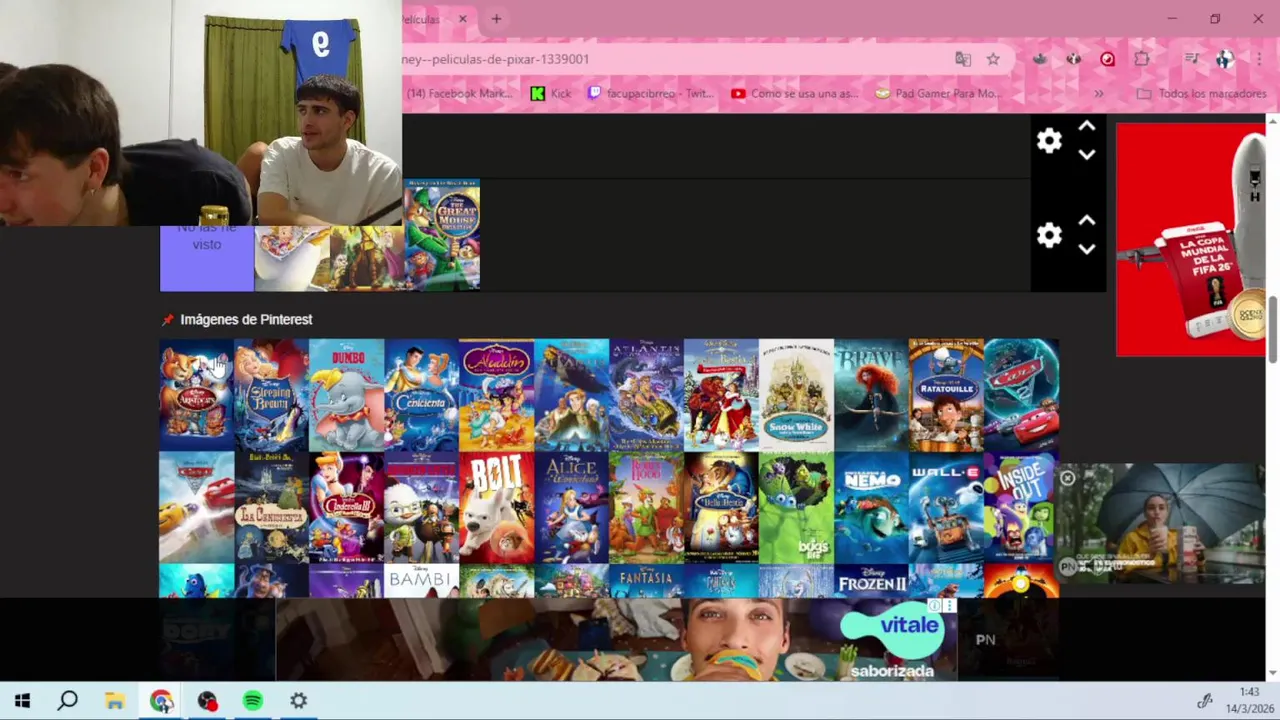
Task: Open the Windows Start menu
Action: [22, 701]
